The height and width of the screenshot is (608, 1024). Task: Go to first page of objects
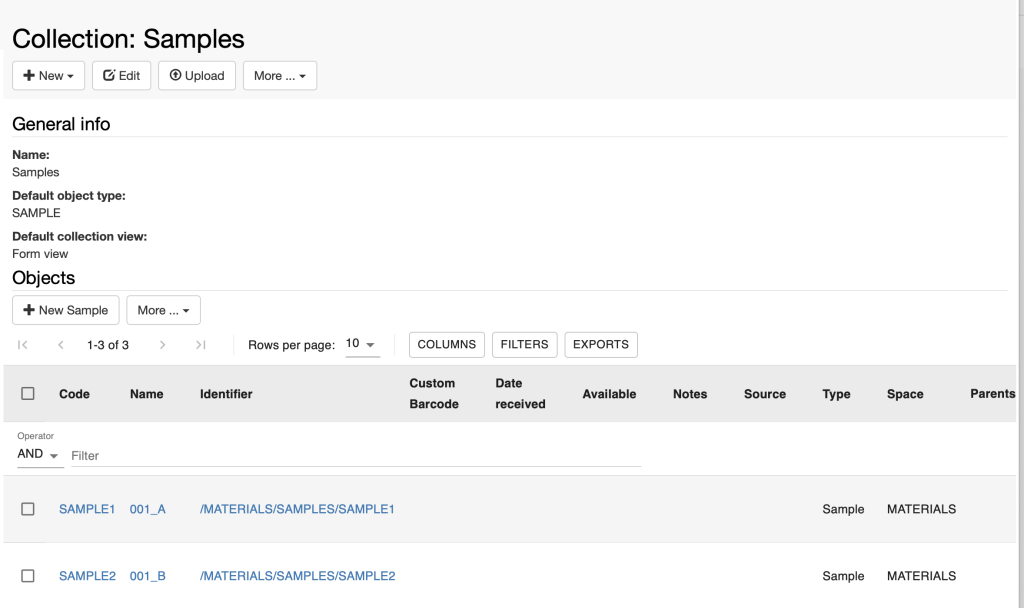[x=22, y=345]
